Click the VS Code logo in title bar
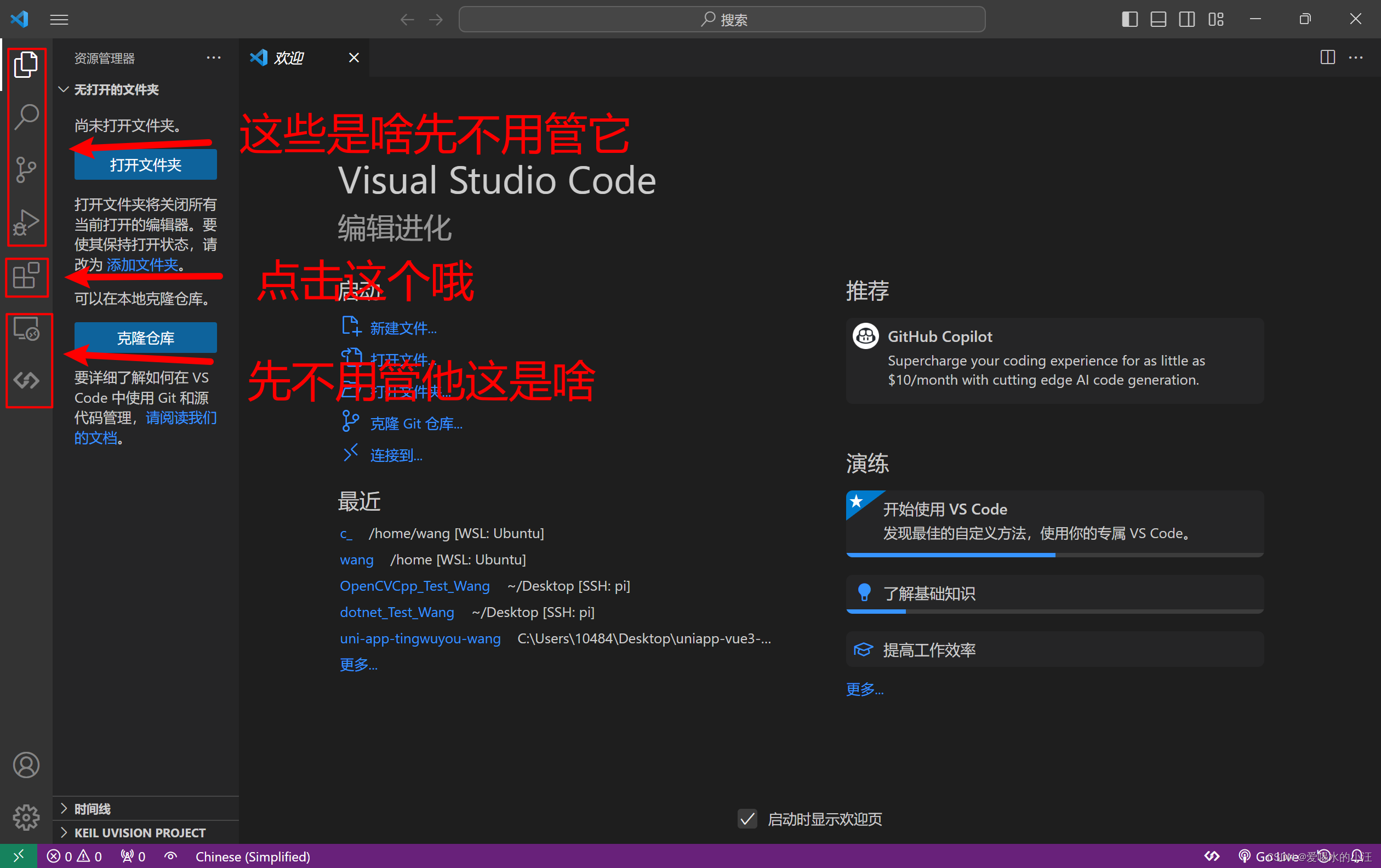Viewport: 1381px width, 868px height. coord(20,19)
